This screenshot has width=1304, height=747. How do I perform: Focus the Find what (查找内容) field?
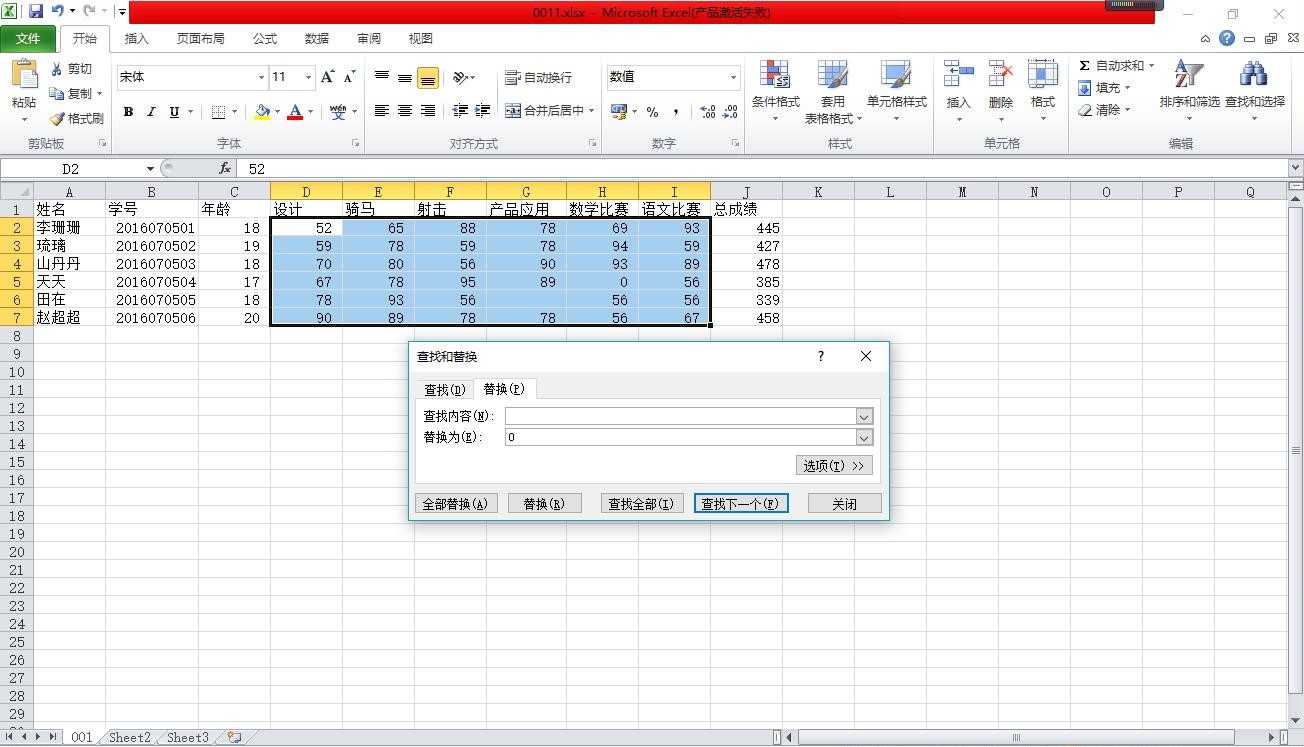click(680, 416)
